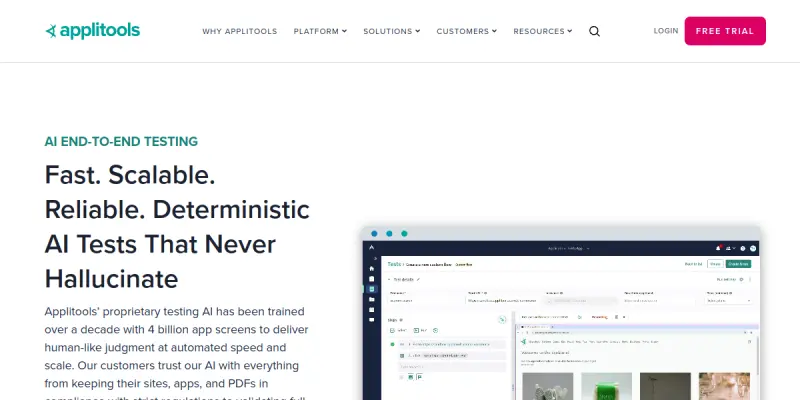
Task: Click the 'Tests' breadcrumb in product screenshot
Action: (394, 264)
